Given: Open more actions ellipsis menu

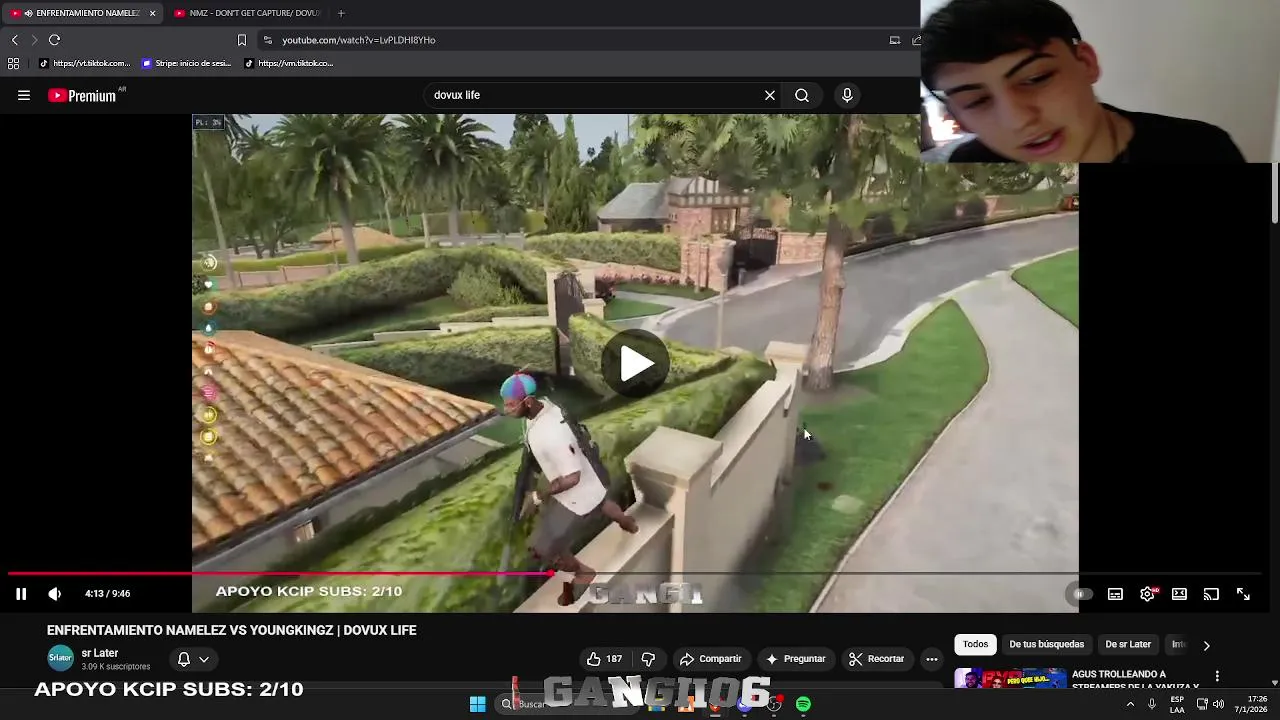Looking at the screenshot, I should coord(932,659).
